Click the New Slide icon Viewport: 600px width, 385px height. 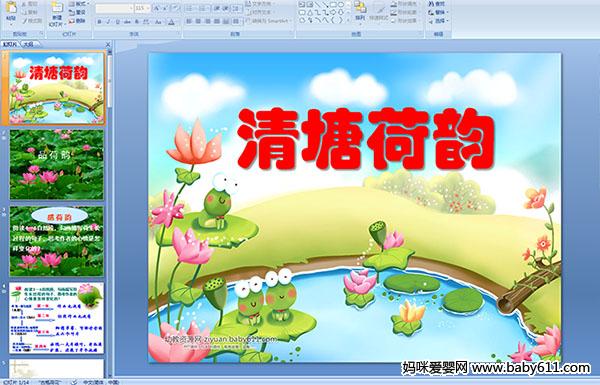pyautogui.click(x=57, y=9)
